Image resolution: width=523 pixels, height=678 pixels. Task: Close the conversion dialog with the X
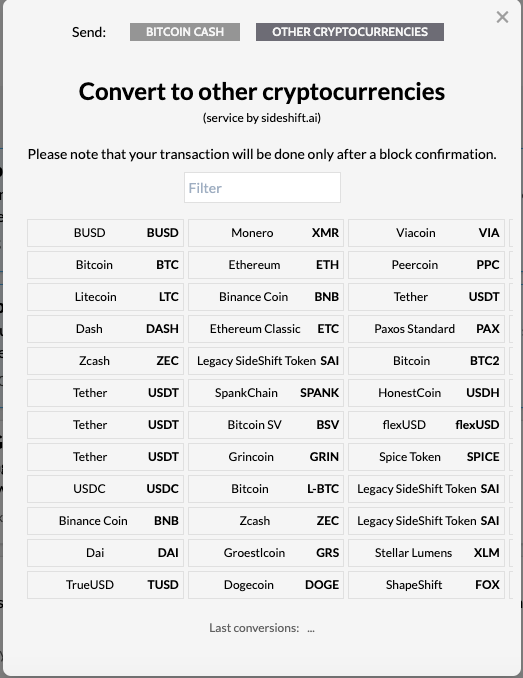[x=502, y=17]
